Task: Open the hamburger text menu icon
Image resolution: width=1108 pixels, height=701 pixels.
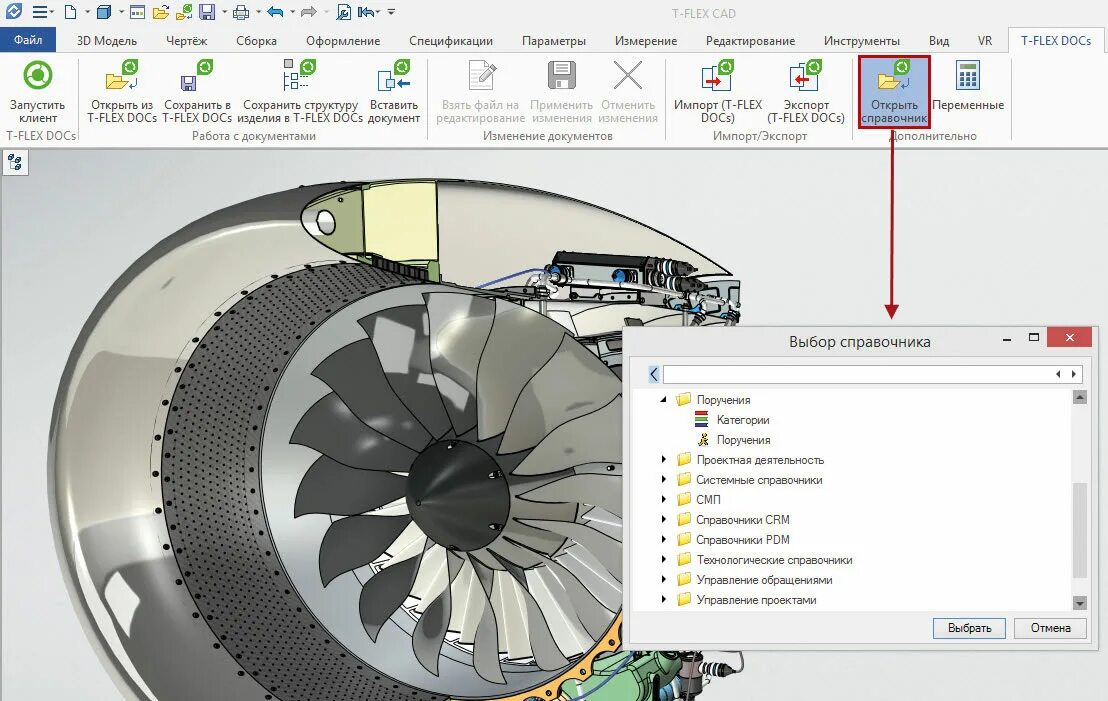Action: pyautogui.click(x=40, y=12)
